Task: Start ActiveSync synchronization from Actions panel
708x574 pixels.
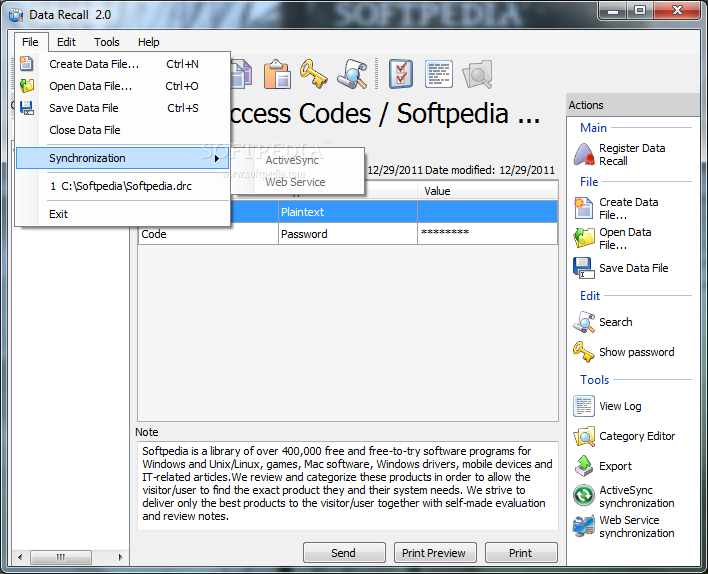Action: [x=624, y=496]
